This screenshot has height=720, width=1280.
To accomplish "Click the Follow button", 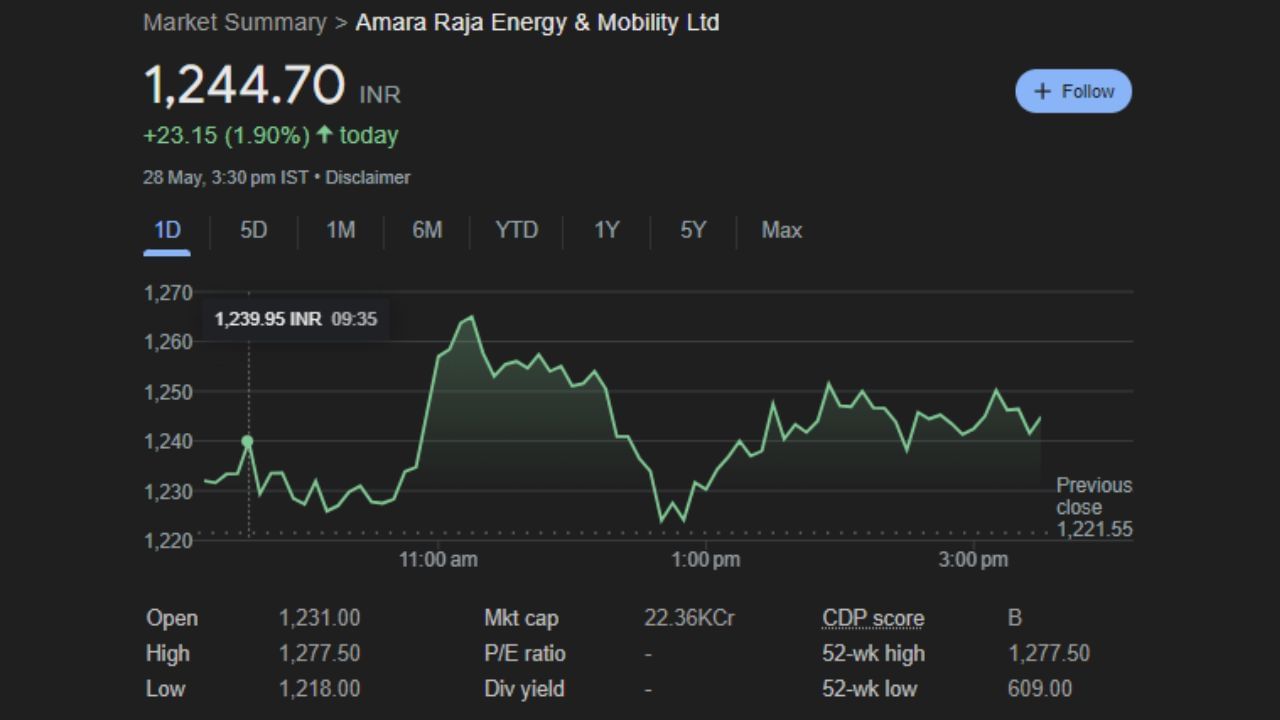I will click(1073, 91).
